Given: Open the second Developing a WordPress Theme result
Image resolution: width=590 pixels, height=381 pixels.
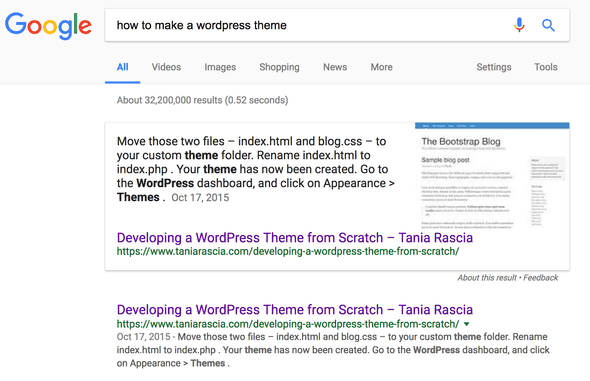Looking at the screenshot, I should click(295, 310).
